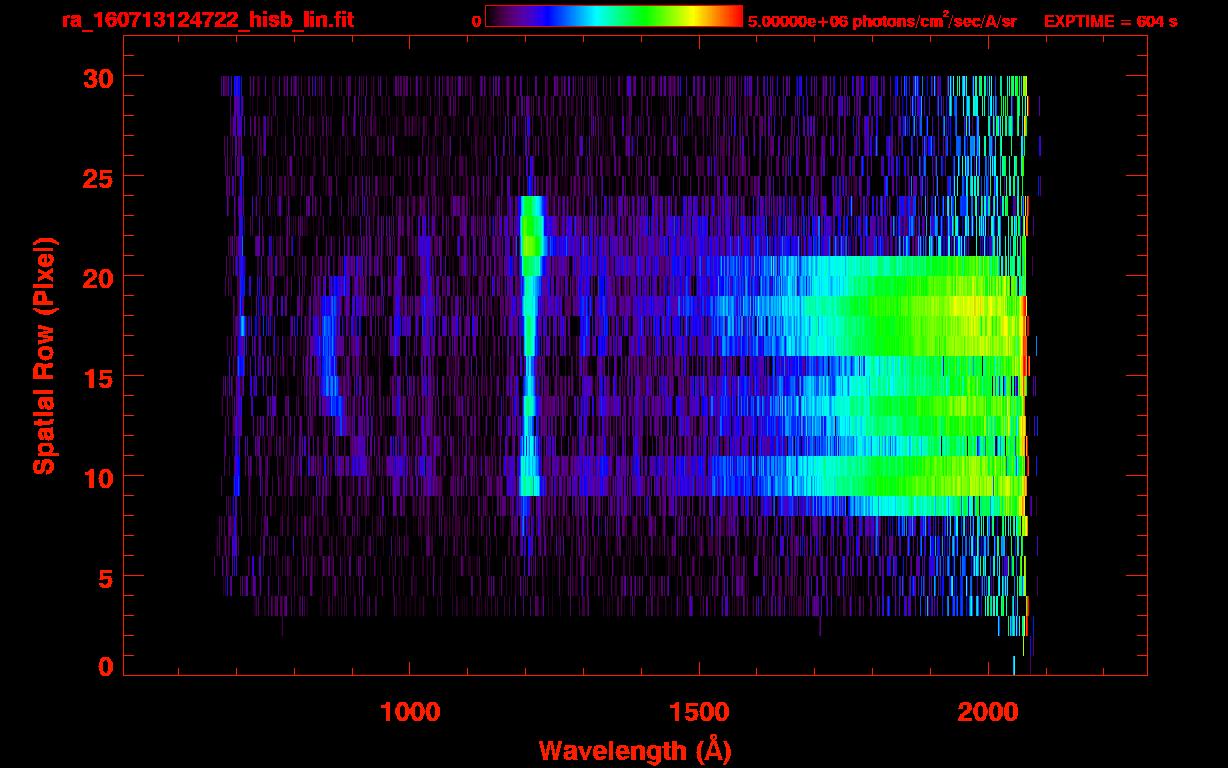Click the EXPTIME = 604 s text
Screen dimensions: 1228x768
click(1110, 21)
